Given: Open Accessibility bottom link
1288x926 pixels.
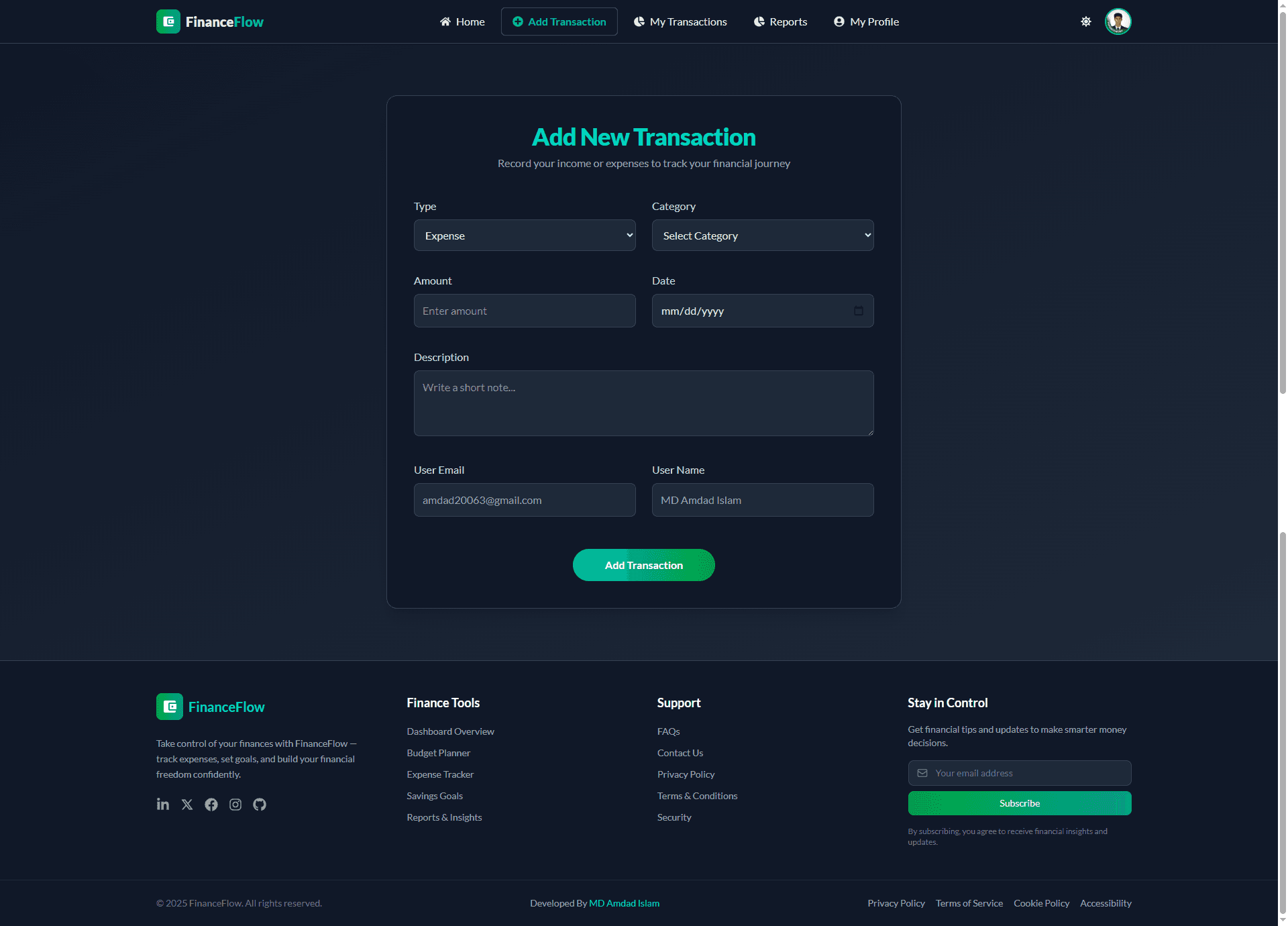Looking at the screenshot, I should pyautogui.click(x=1106, y=903).
